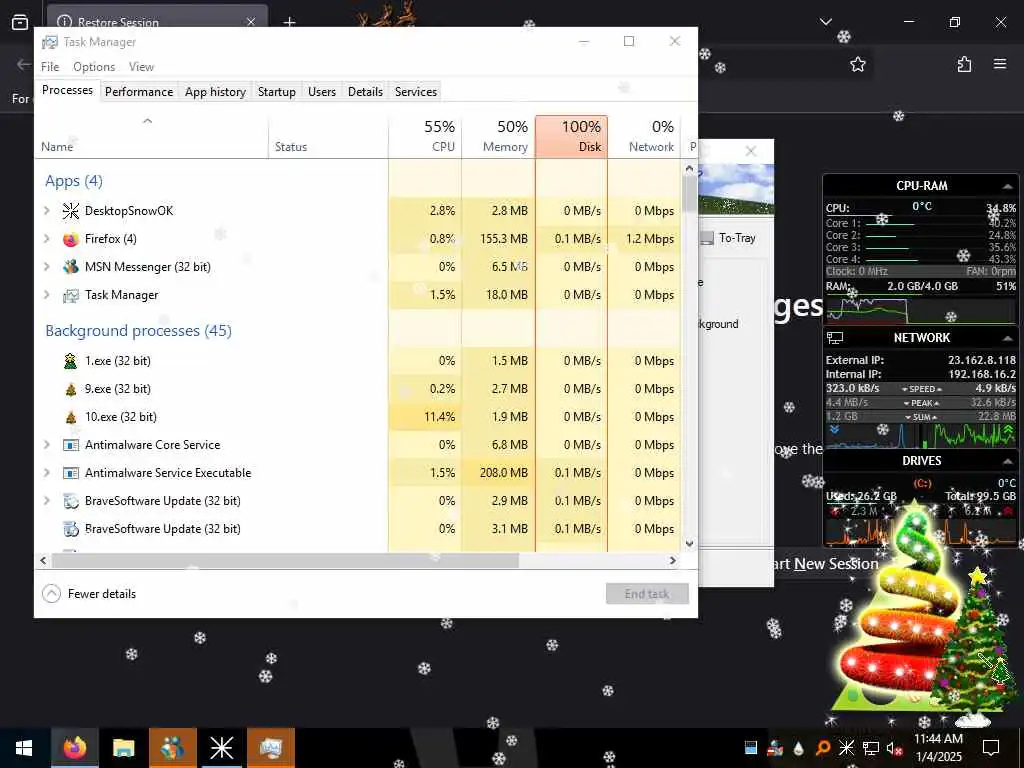
Task: Sort by the Name column header
Action: (152, 136)
